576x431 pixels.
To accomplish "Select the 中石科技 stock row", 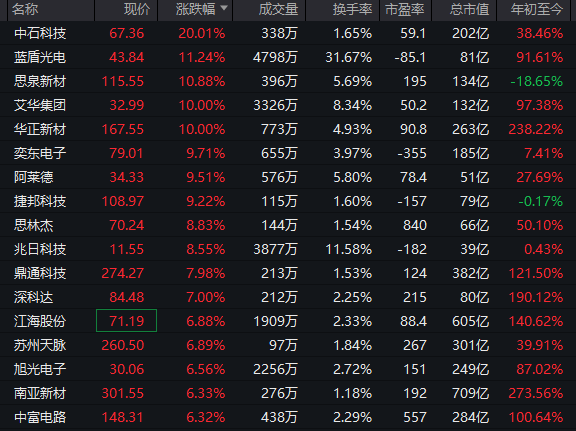I will click(288, 33).
